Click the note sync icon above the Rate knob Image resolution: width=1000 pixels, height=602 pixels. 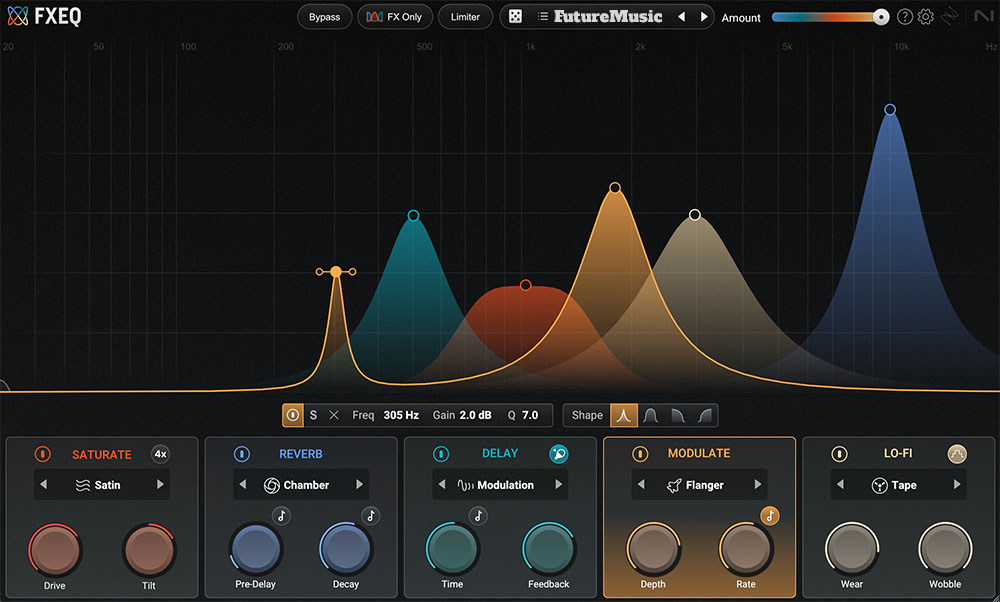pos(770,516)
